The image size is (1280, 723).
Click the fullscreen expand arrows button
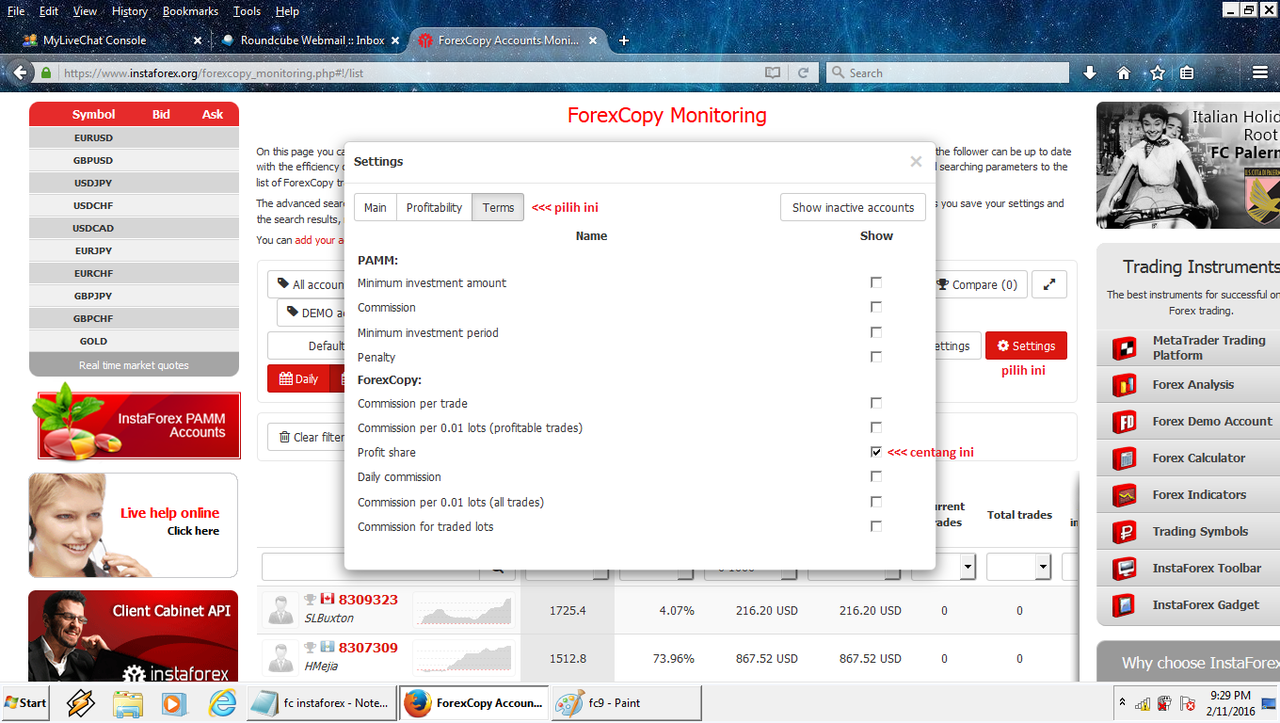coord(1049,284)
